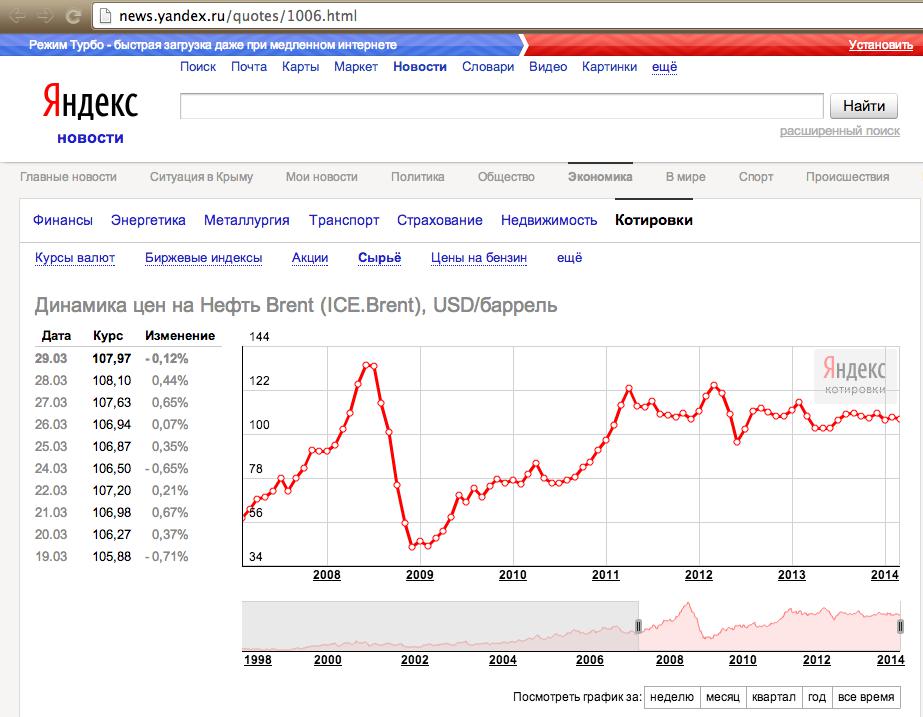Click left range handle on overview chart
The image size is (923, 717).
[638, 626]
